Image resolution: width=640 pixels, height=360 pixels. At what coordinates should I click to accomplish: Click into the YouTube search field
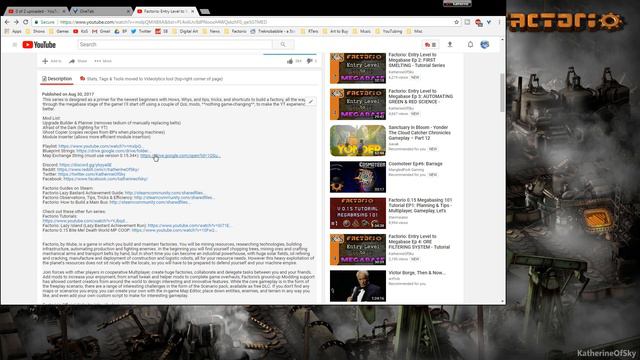[175, 44]
